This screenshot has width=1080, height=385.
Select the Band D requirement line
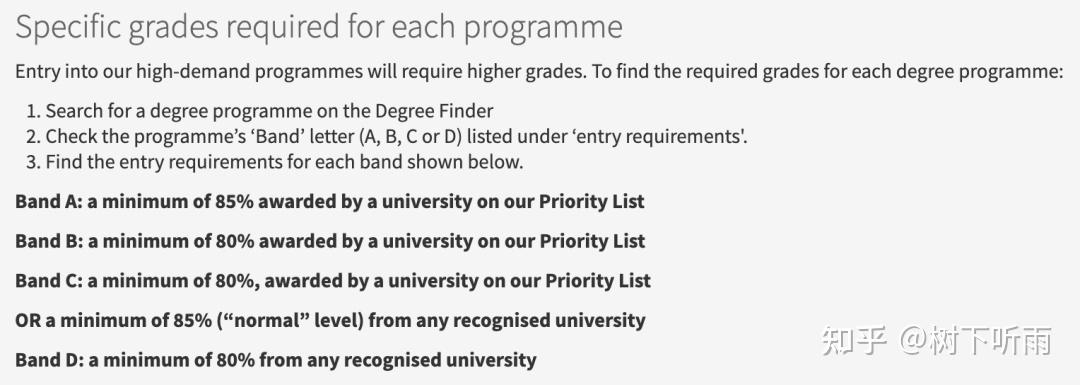click(x=276, y=360)
